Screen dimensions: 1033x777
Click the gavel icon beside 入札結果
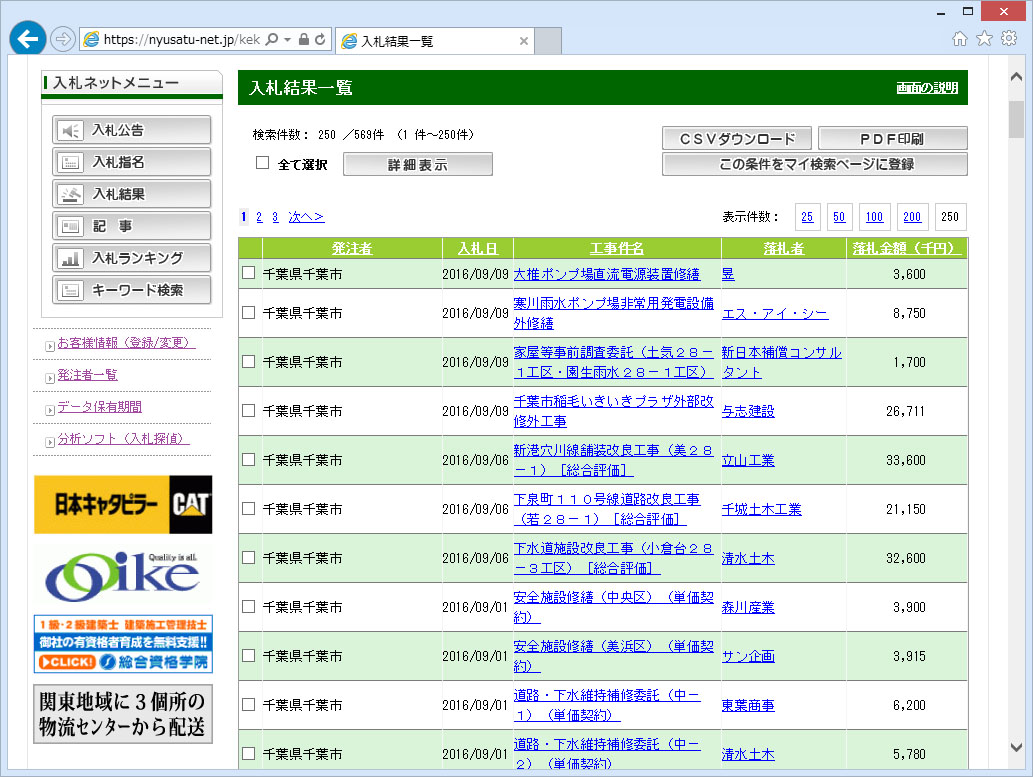click(70, 194)
